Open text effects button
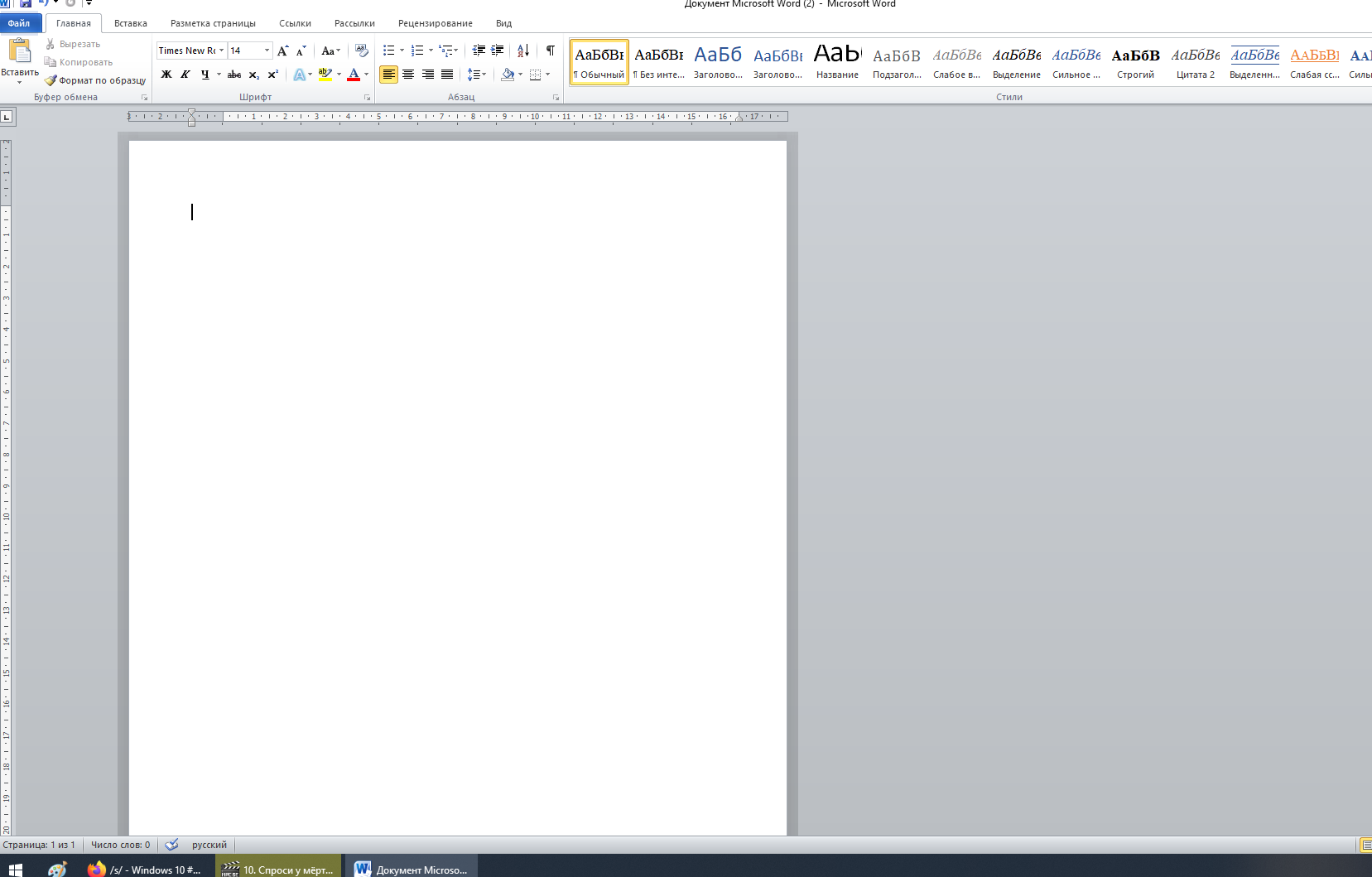This screenshot has height=877, width=1372. [300, 75]
